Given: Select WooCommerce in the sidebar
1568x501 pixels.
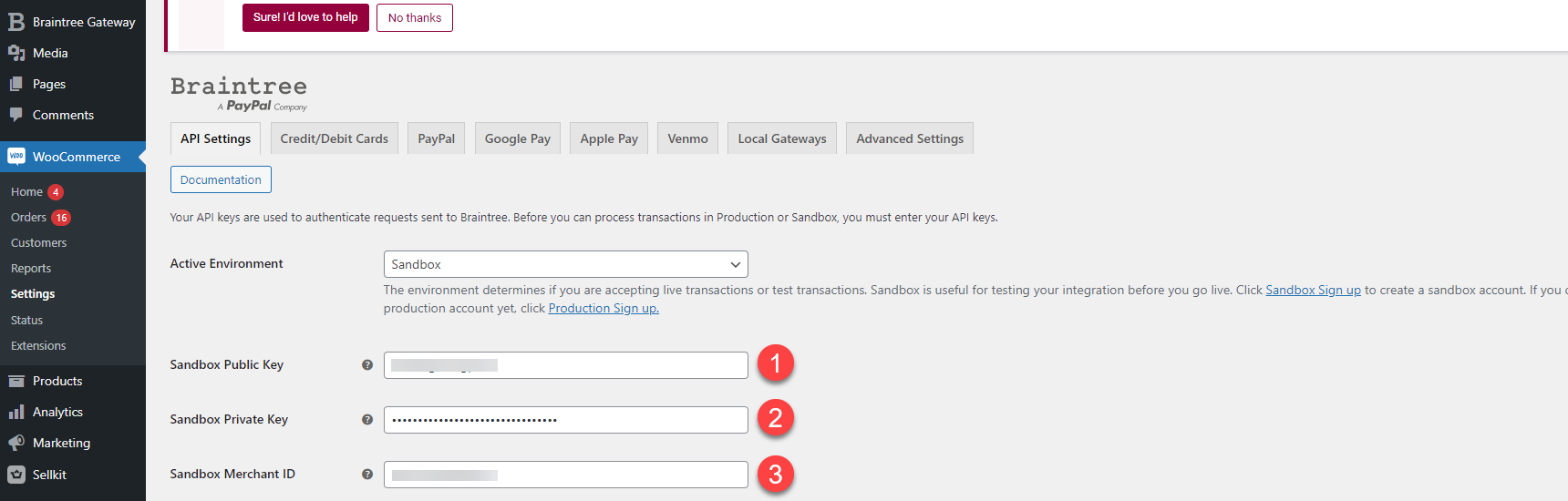Looking at the screenshot, I should 73,157.
